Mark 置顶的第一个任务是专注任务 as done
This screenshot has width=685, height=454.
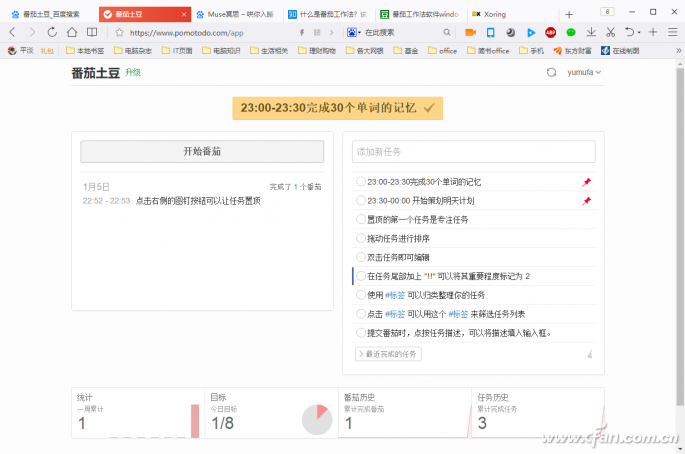360,219
